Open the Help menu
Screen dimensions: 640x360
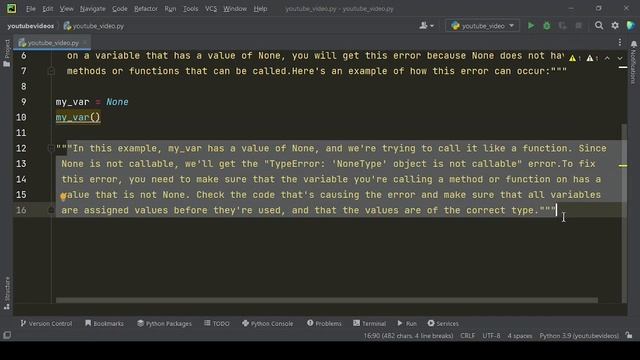tap(260, 9)
